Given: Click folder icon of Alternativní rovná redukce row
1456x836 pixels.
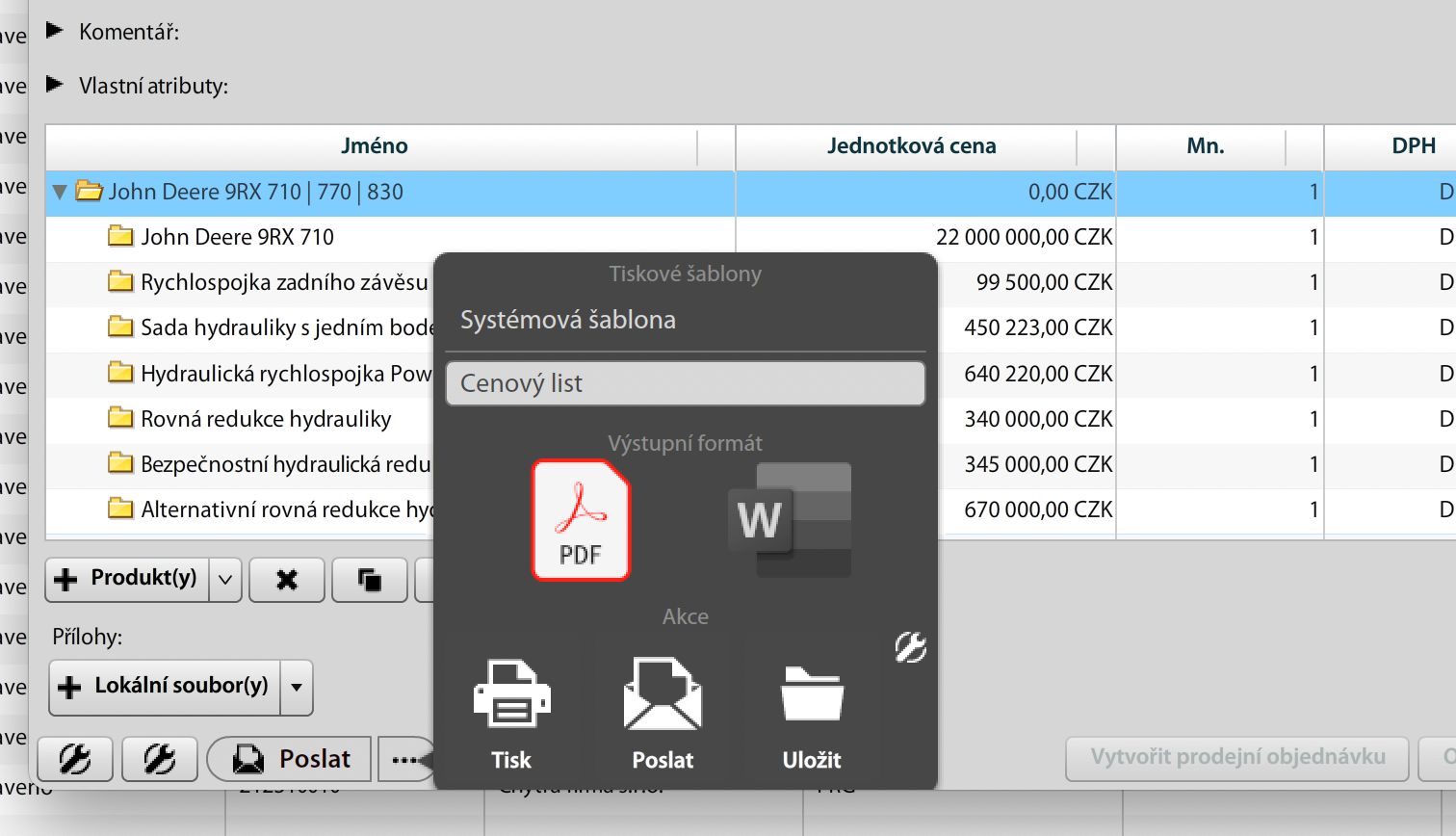Looking at the screenshot, I should click(120, 509).
